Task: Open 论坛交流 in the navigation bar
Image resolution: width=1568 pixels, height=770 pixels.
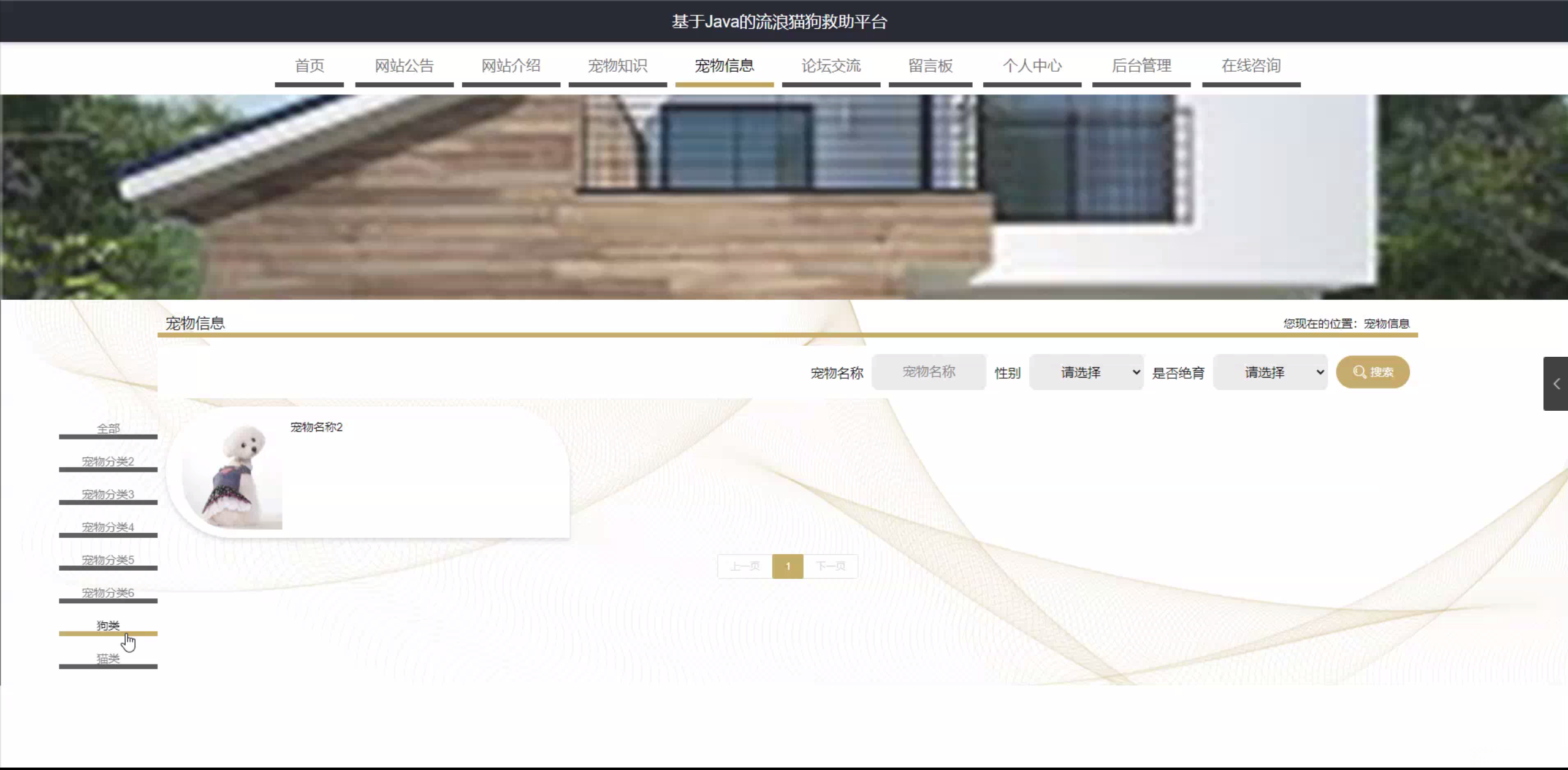Action: [x=831, y=66]
